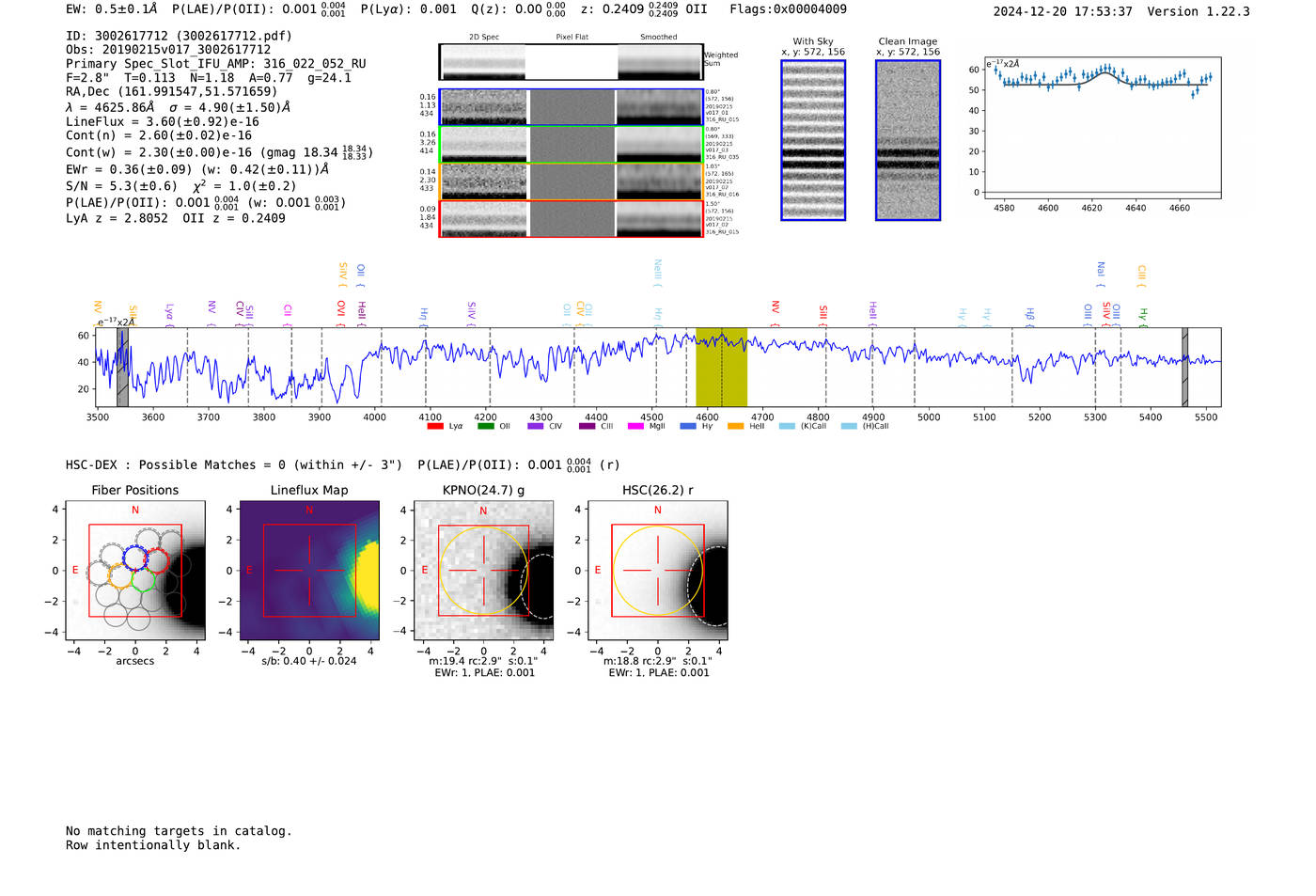
Task: Click the 'No matching targets in catalog.' message
Action: [179, 831]
